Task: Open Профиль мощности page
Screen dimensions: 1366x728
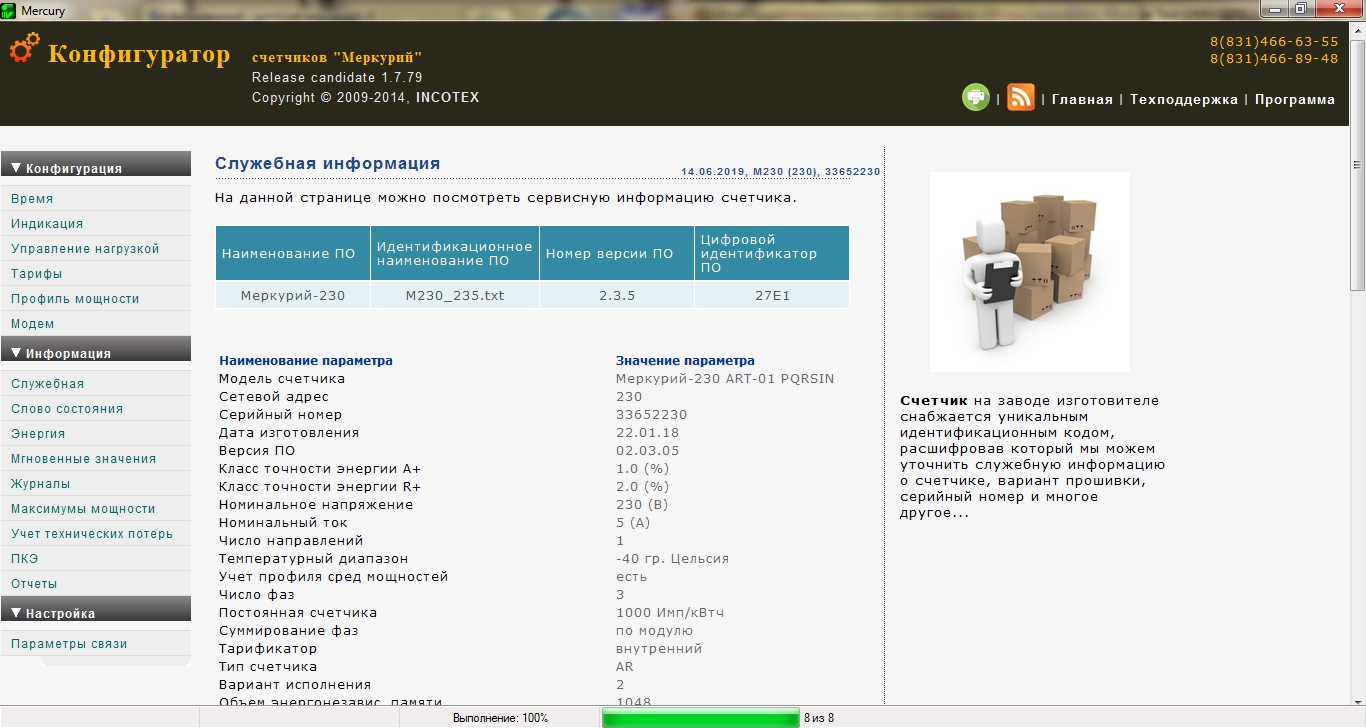Action: pyautogui.click(x=75, y=299)
